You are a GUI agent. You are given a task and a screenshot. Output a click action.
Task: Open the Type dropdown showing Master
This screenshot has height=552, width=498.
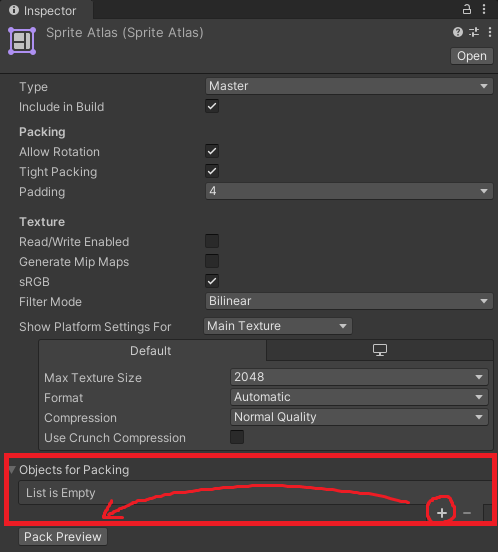click(349, 86)
